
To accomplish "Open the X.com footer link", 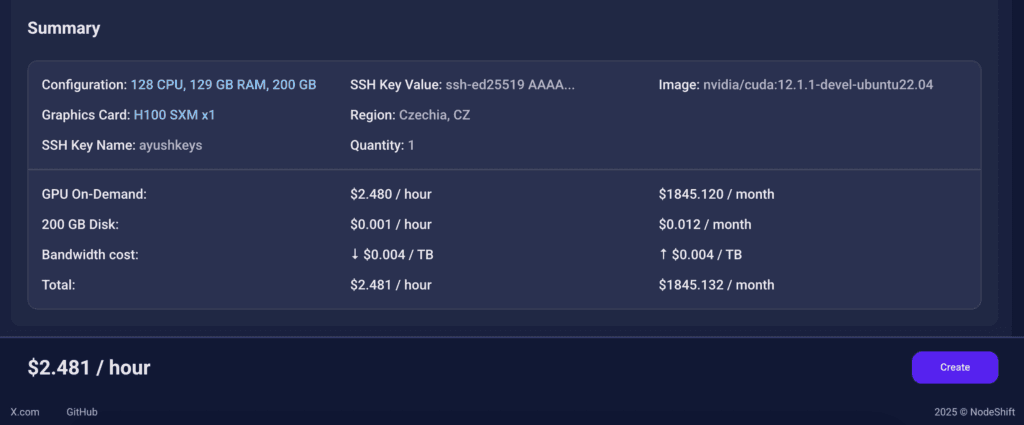I will point(24,412).
